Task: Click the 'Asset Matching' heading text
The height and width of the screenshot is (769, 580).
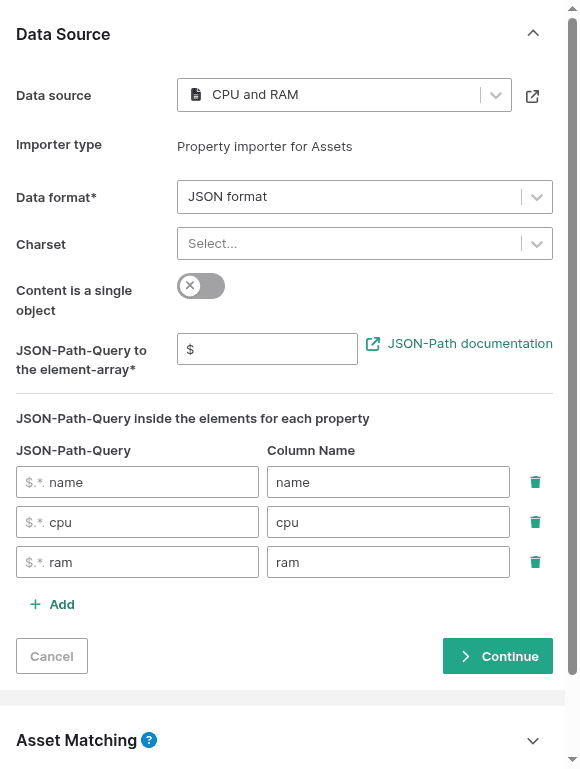Action: click(x=76, y=740)
